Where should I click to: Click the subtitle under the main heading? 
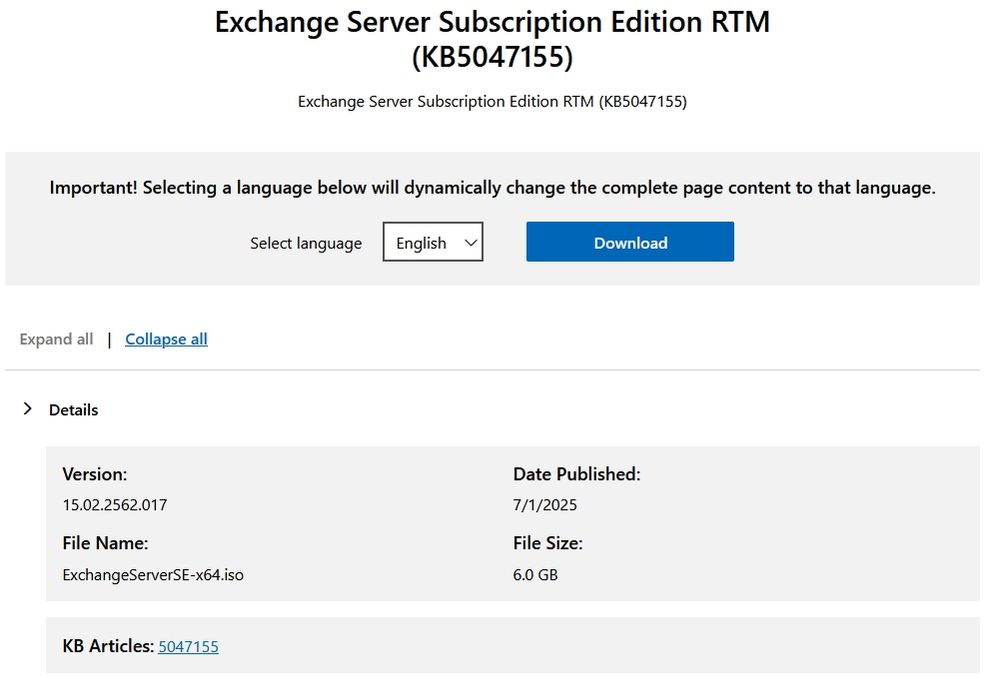(492, 101)
